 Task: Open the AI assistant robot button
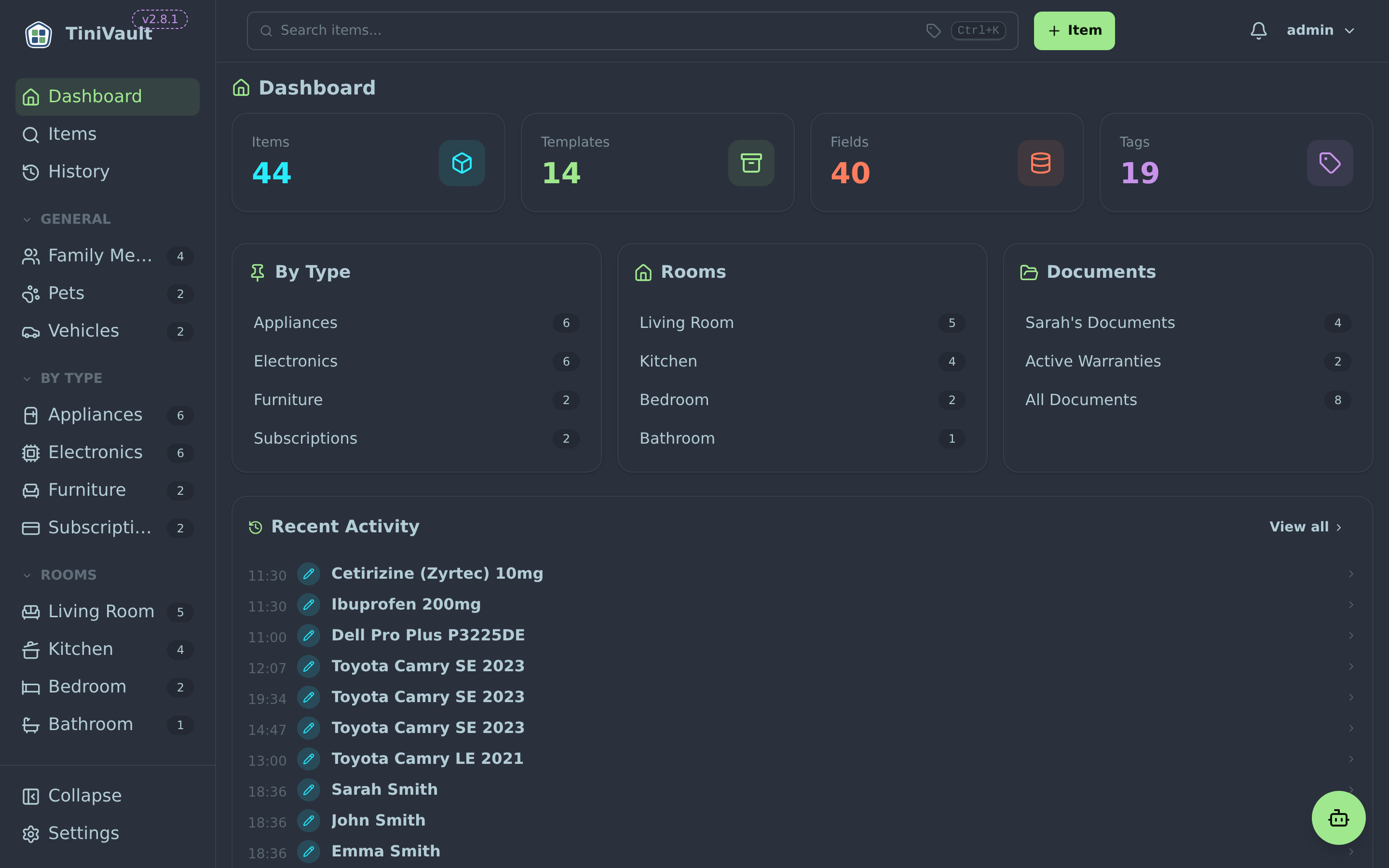(x=1338, y=817)
